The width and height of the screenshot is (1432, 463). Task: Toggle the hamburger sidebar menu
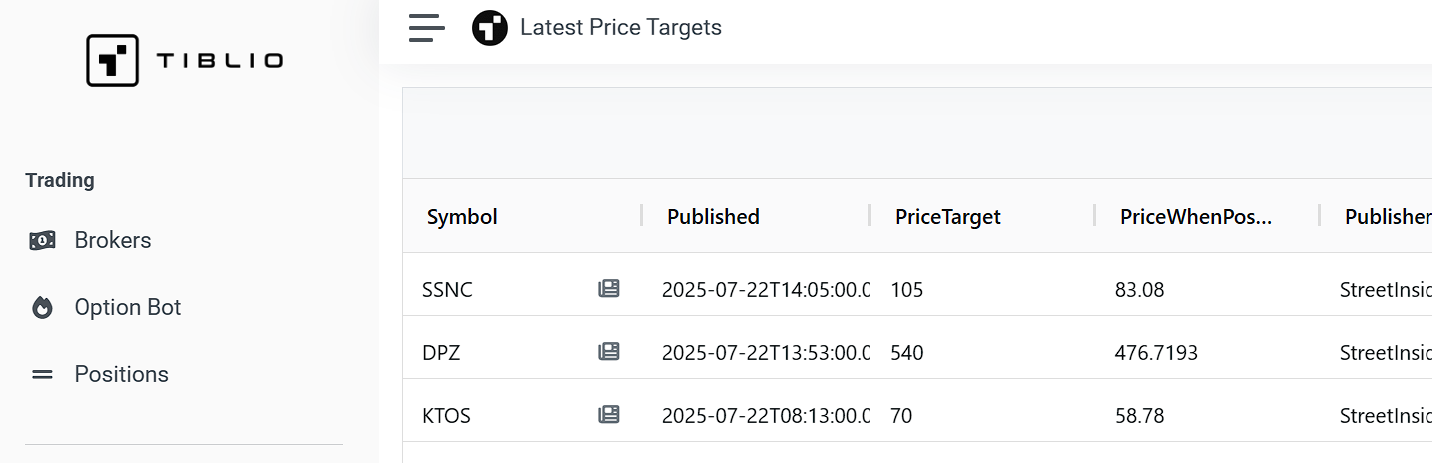point(427,28)
